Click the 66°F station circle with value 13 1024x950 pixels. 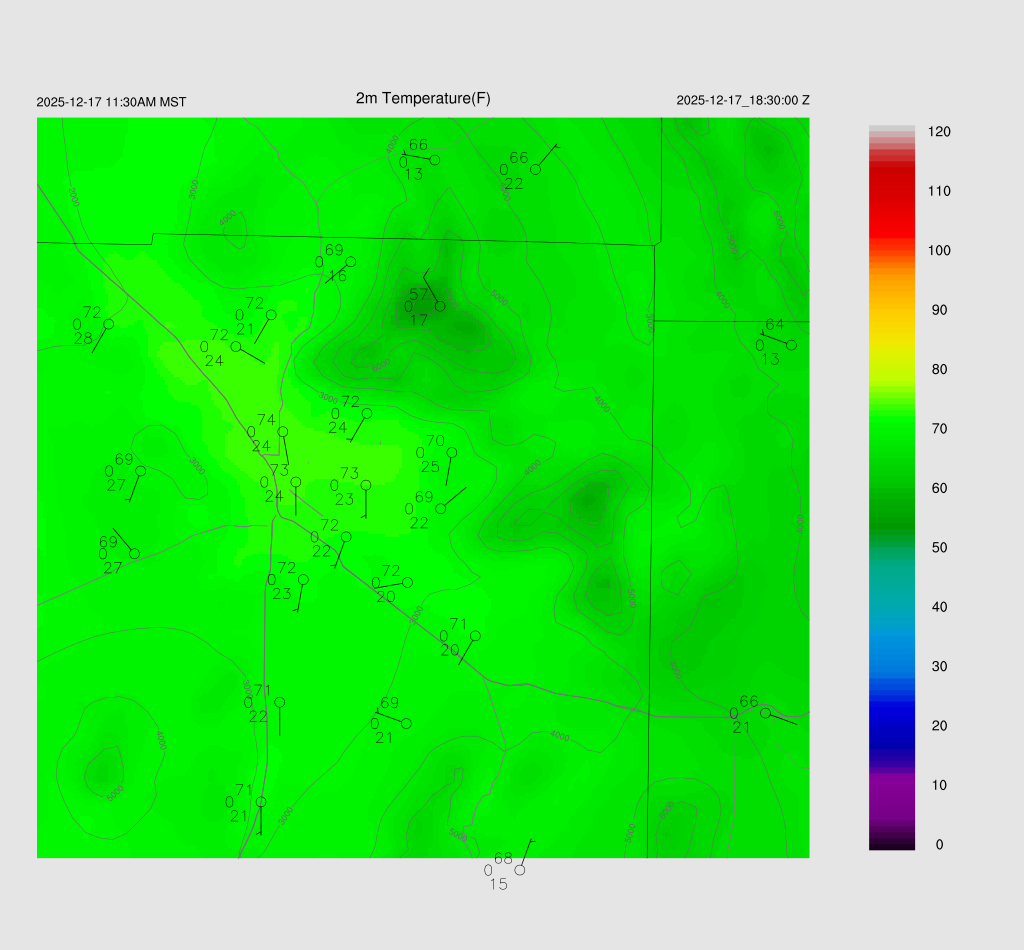click(x=435, y=160)
